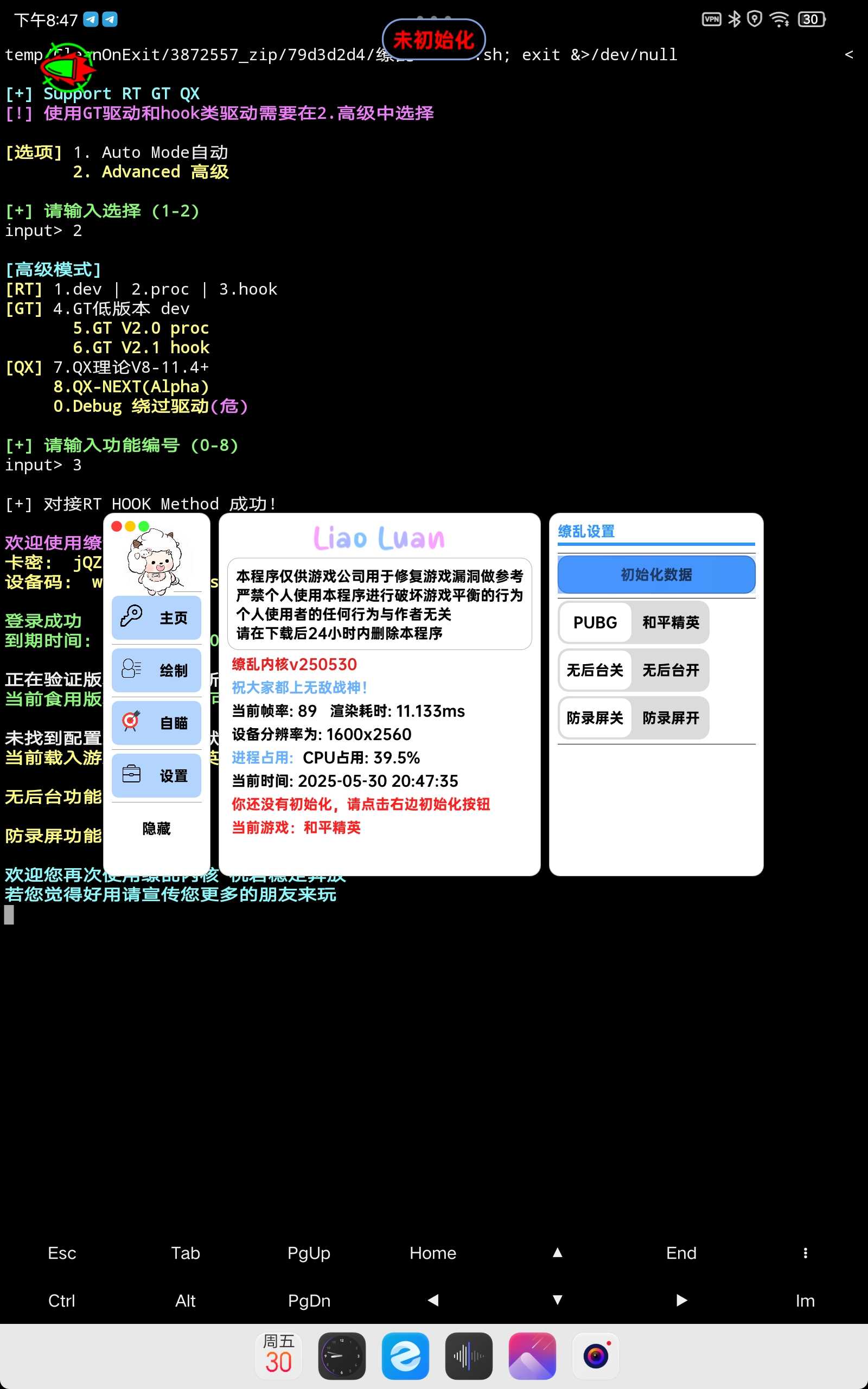The height and width of the screenshot is (1389, 868).
Task: Open the blue browser app in the dock
Action: point(405,1356)
